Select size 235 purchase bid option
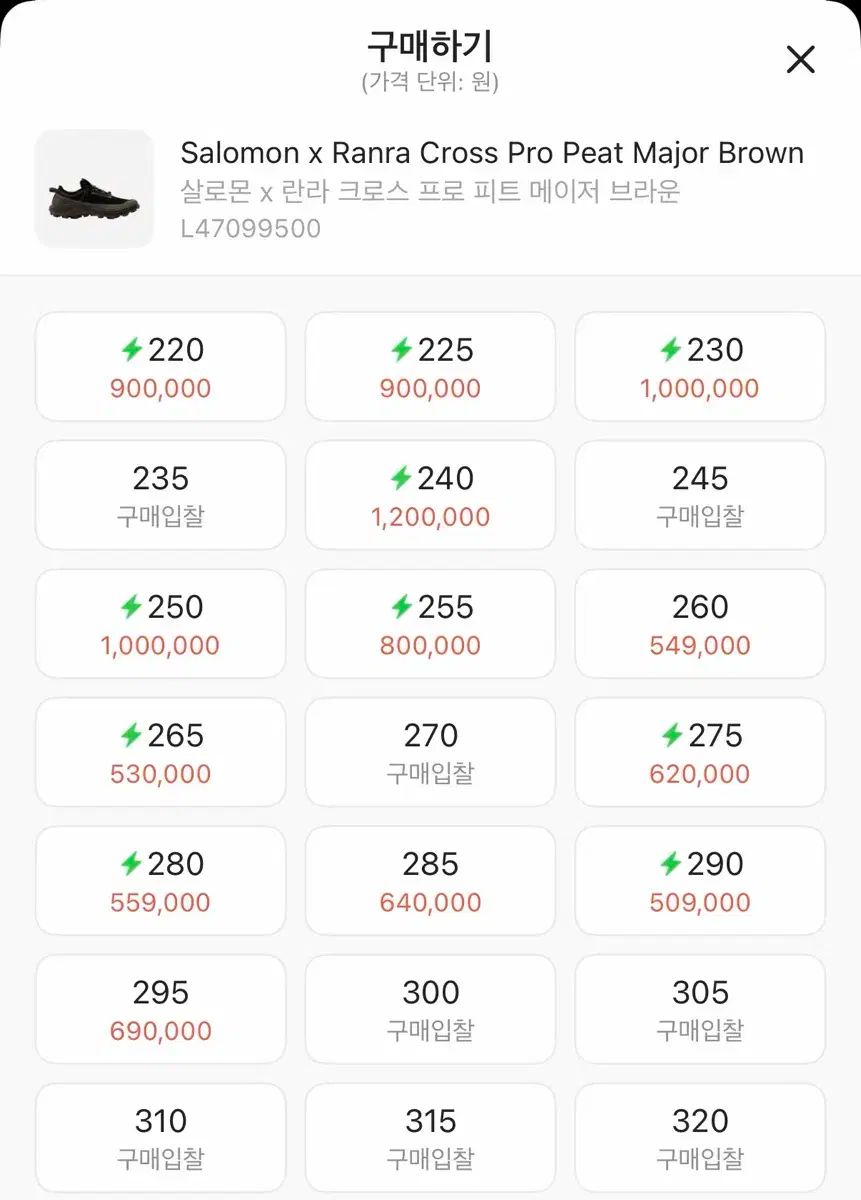The width and height of the screenshot is (861, 1200). click(x=160, y=495)
